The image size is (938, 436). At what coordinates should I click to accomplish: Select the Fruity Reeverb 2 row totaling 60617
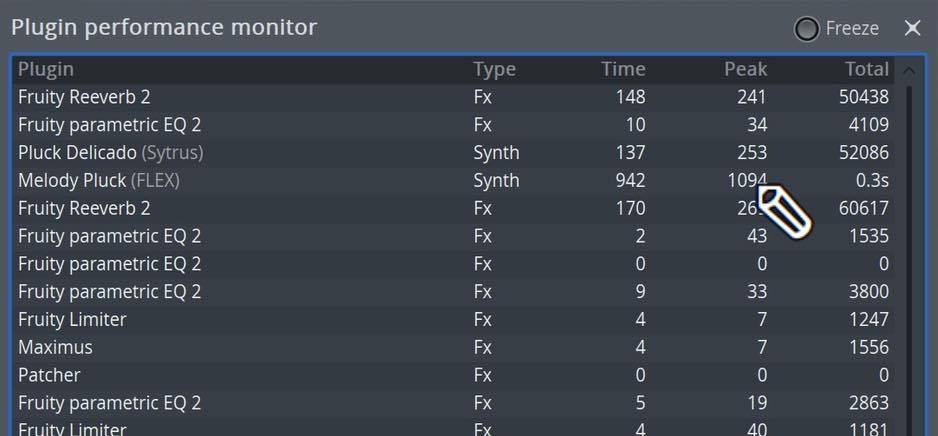(453, 209)
